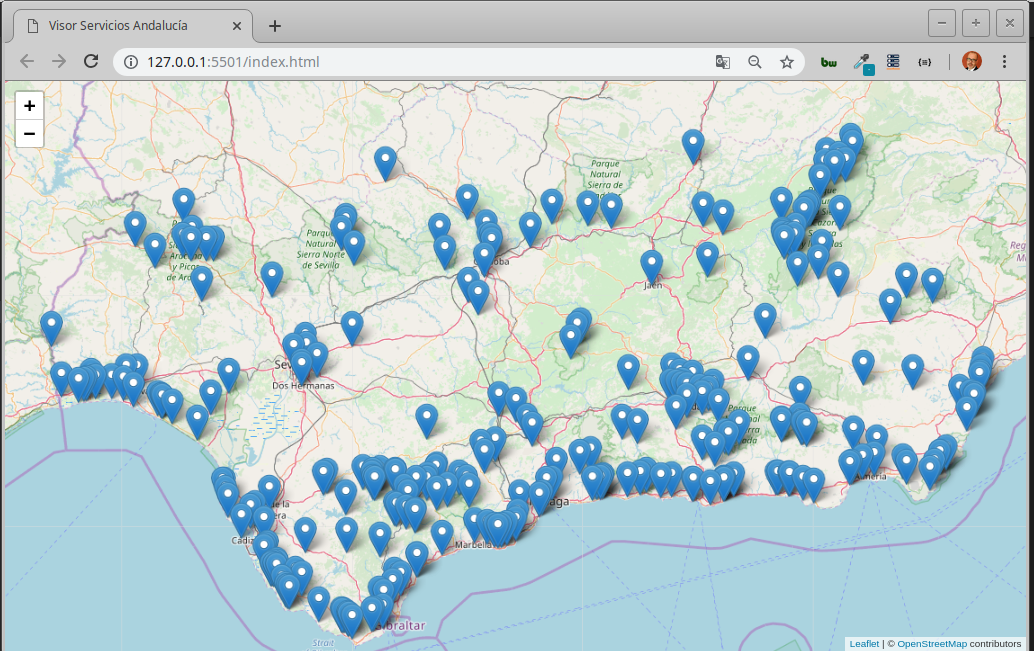Click the OpenStreetMap contributors link
Image resolution: width=1034 pixels, height=651 pixels.
click(932, 643)
